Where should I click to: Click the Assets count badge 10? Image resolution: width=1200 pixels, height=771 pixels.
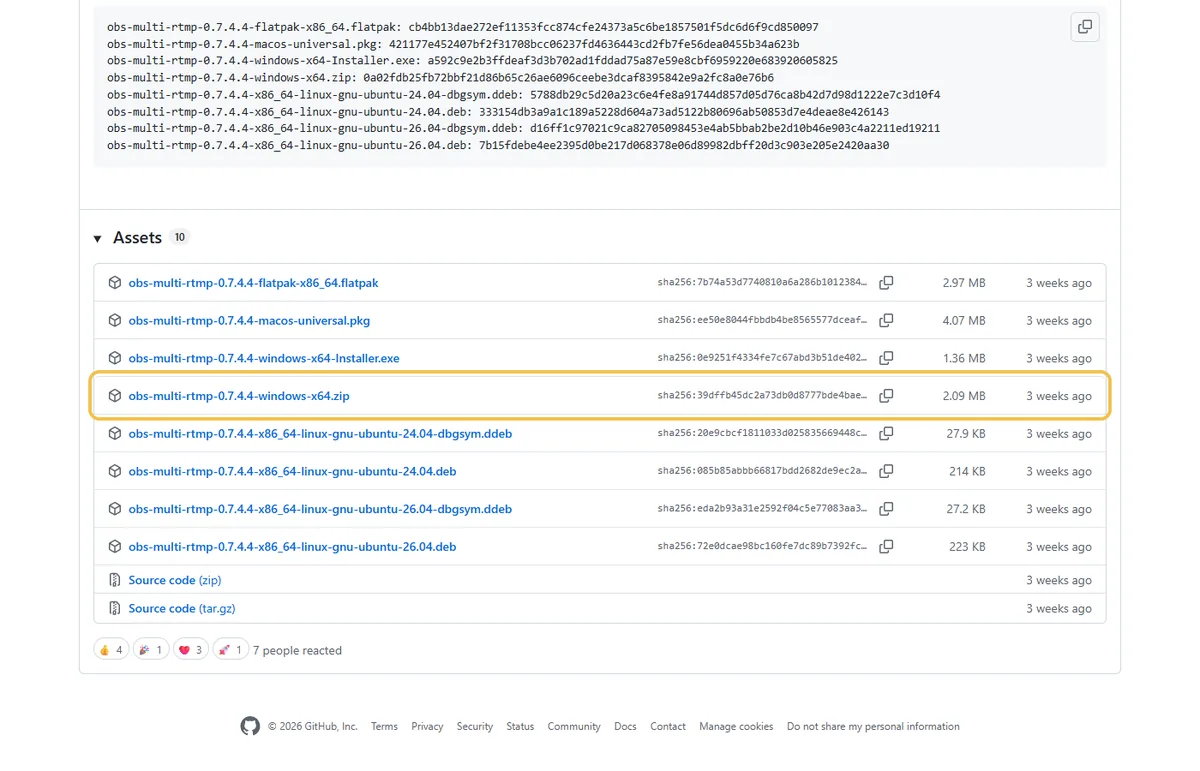tap(179, 238)
